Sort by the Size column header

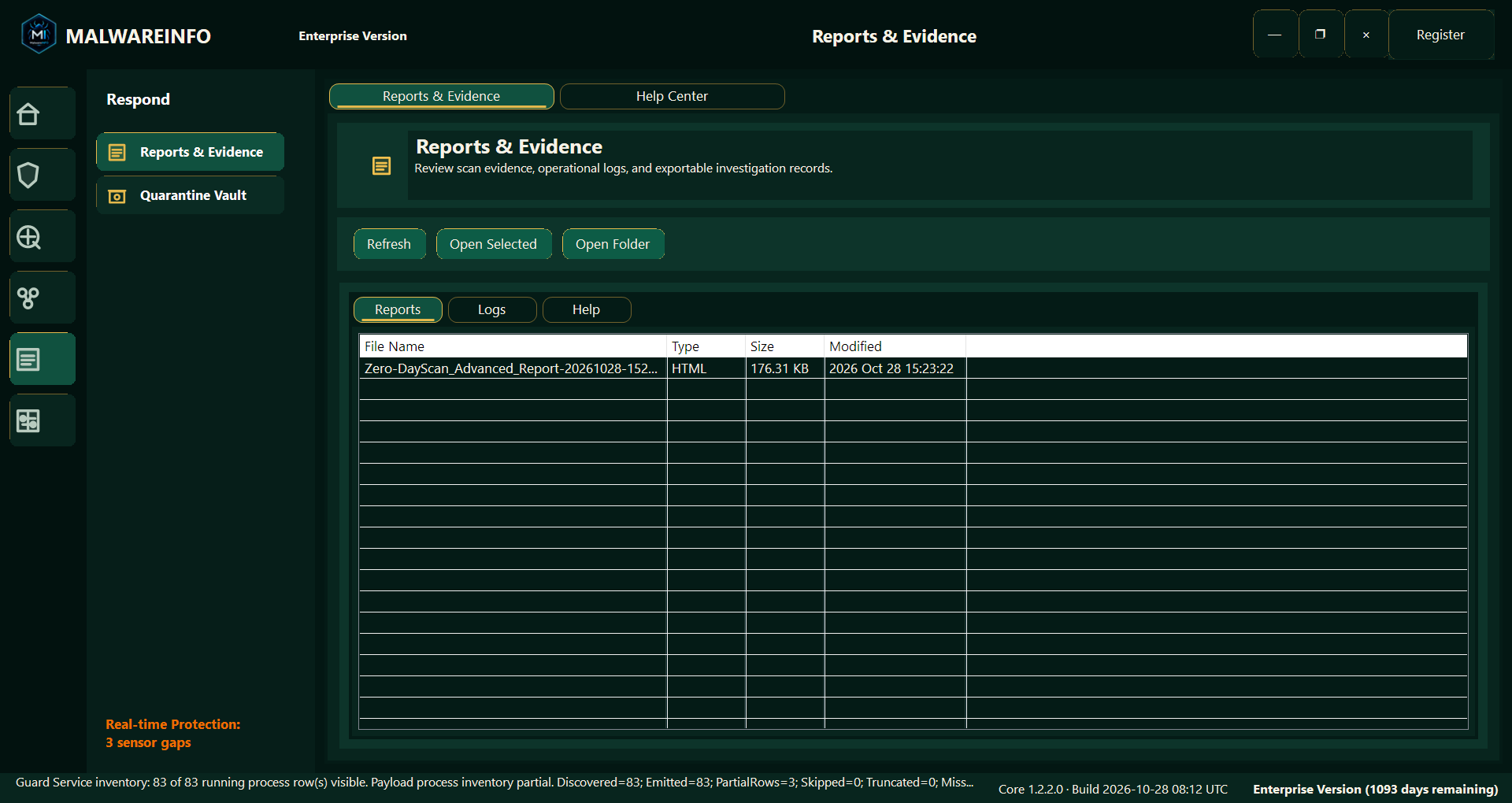[x=785, y=346]
